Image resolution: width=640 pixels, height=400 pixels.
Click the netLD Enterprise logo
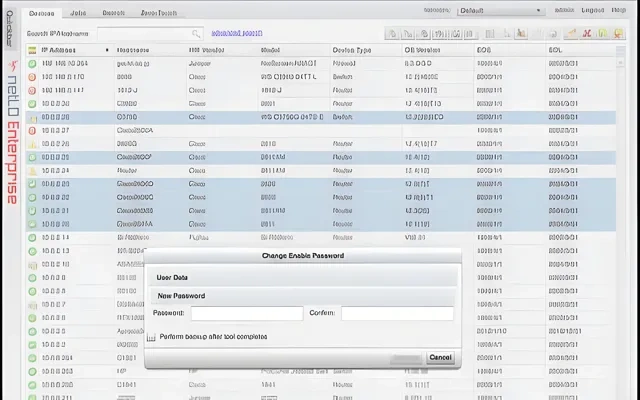[x=13, y=131]
